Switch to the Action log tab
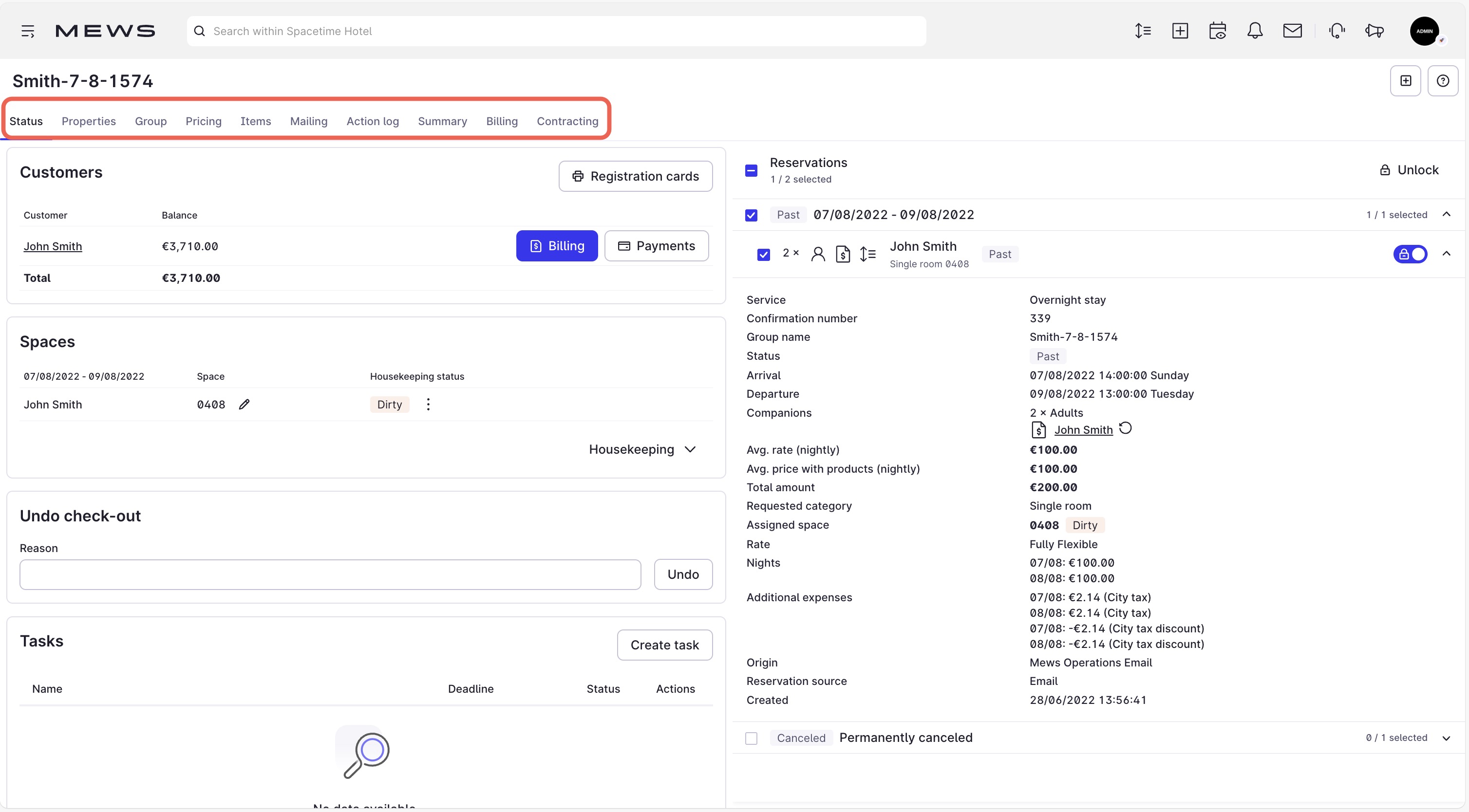The image size is (1469, 812). [373, 121]
